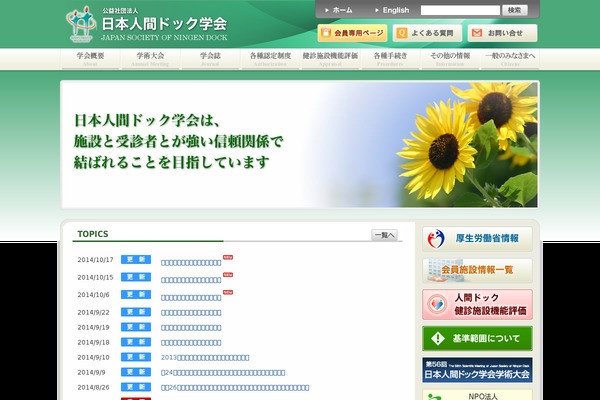Image resolution: width=600 pixels, height=400 pixels.
Task: Open the 2014/10/17 topic link
Action: tap(191, 263)
